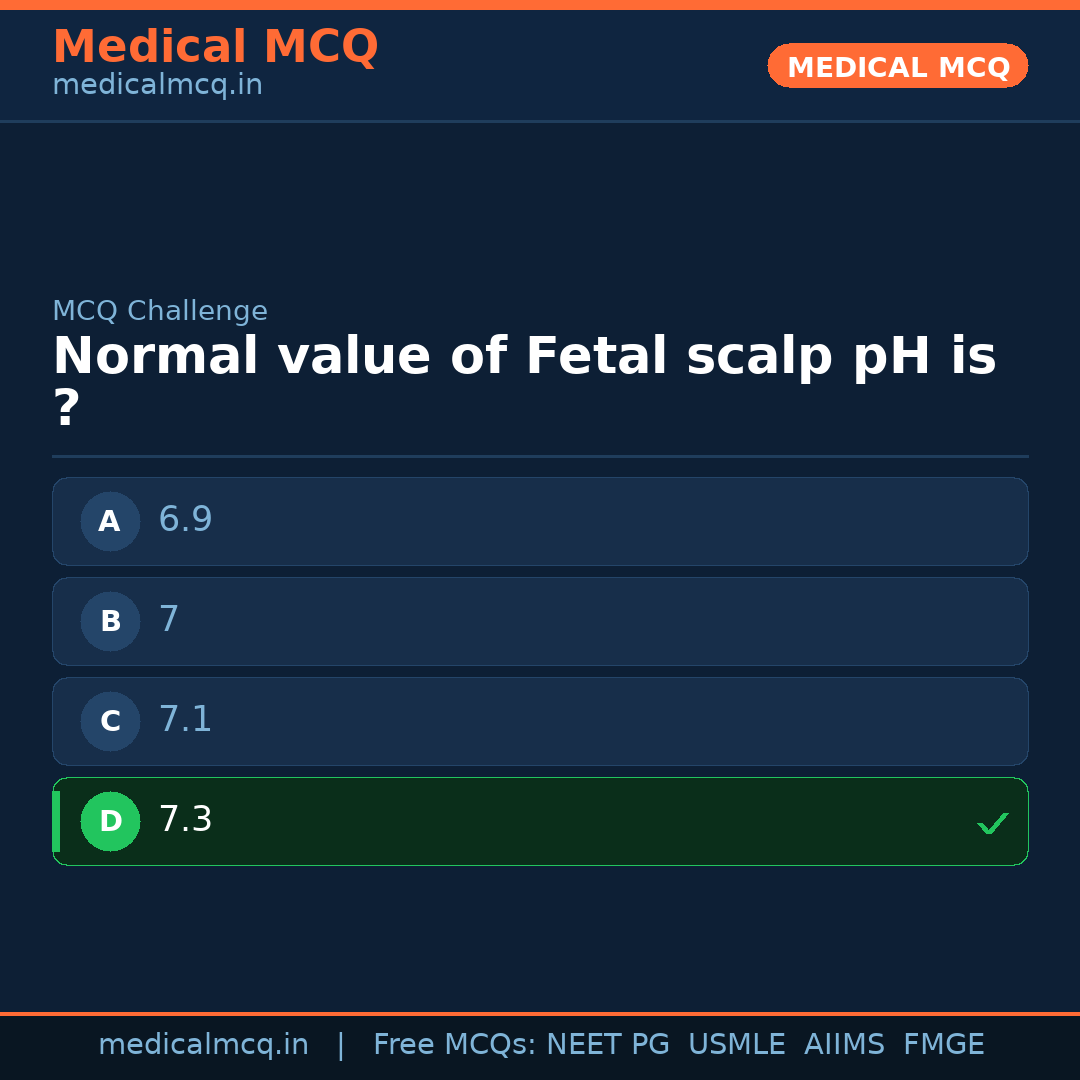
Task: Select the circular B badge icon
Action: [x=110, y=621]
